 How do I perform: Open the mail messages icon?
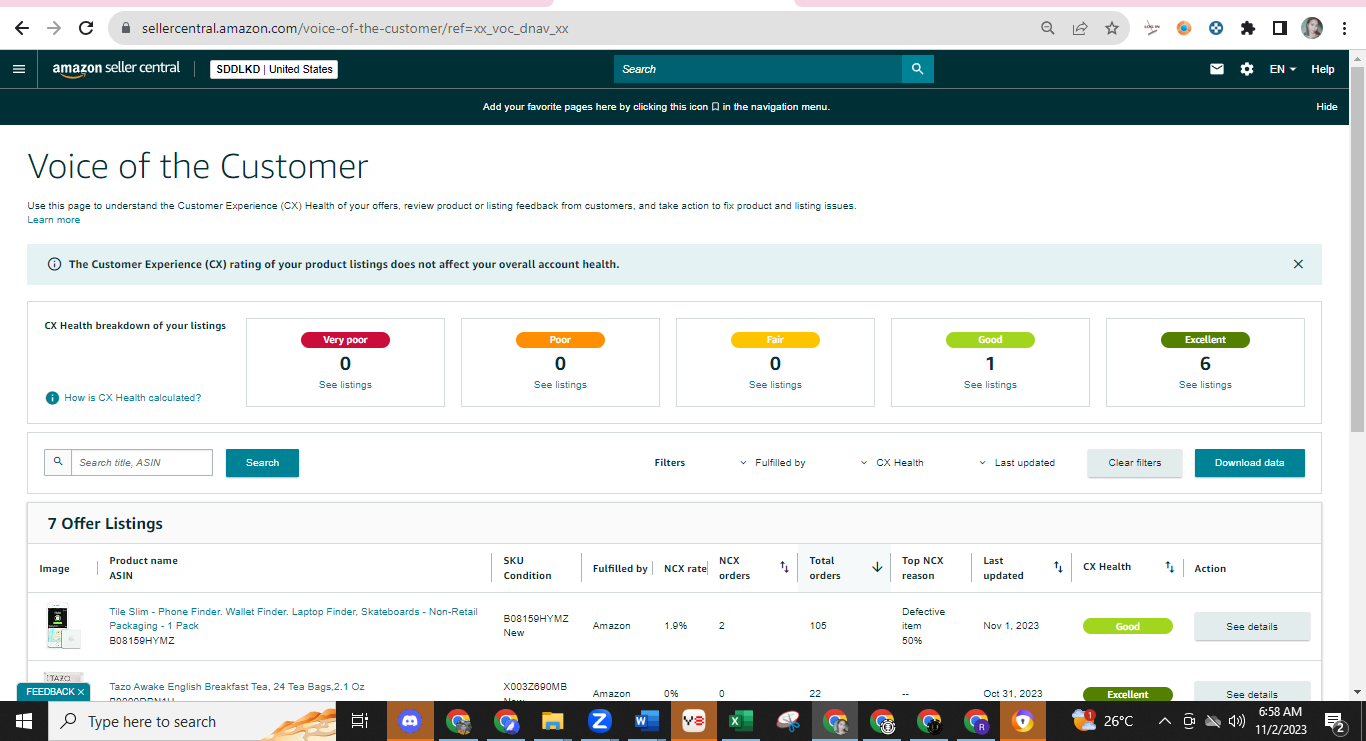1217,69
